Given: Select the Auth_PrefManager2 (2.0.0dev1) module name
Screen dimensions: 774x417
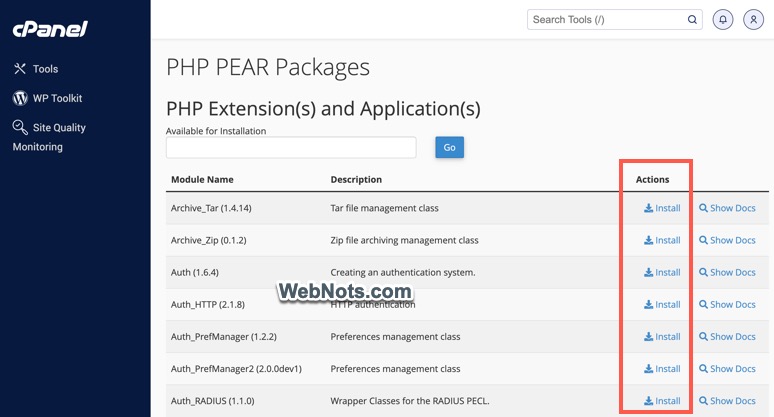Looking at the screenshot, I should [x=236, y=369].
